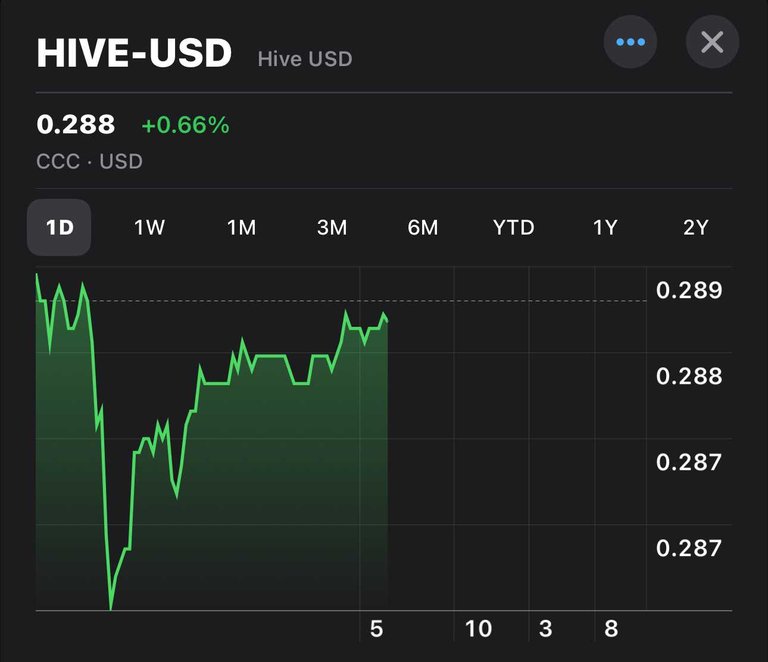Screen dimensions: 768x662
Task: Click the CCC · USD exchange label
Action: (89, 161)
